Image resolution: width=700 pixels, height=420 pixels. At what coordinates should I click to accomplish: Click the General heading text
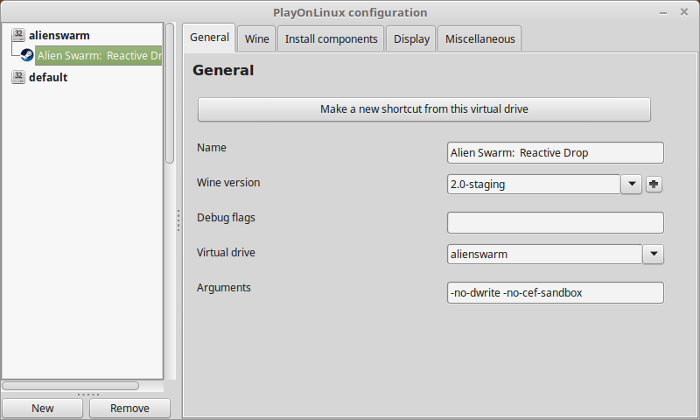[x=223, y=70]
